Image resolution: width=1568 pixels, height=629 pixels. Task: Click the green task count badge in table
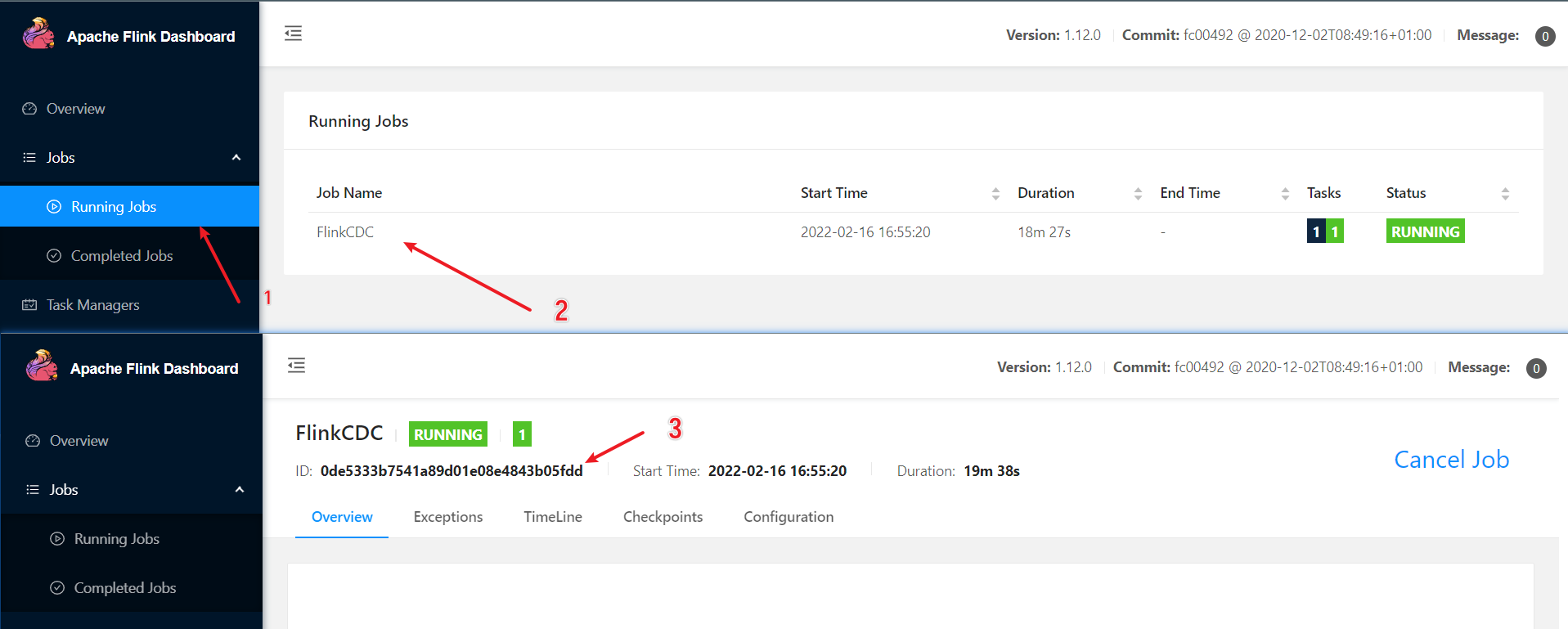[1335, 231]
